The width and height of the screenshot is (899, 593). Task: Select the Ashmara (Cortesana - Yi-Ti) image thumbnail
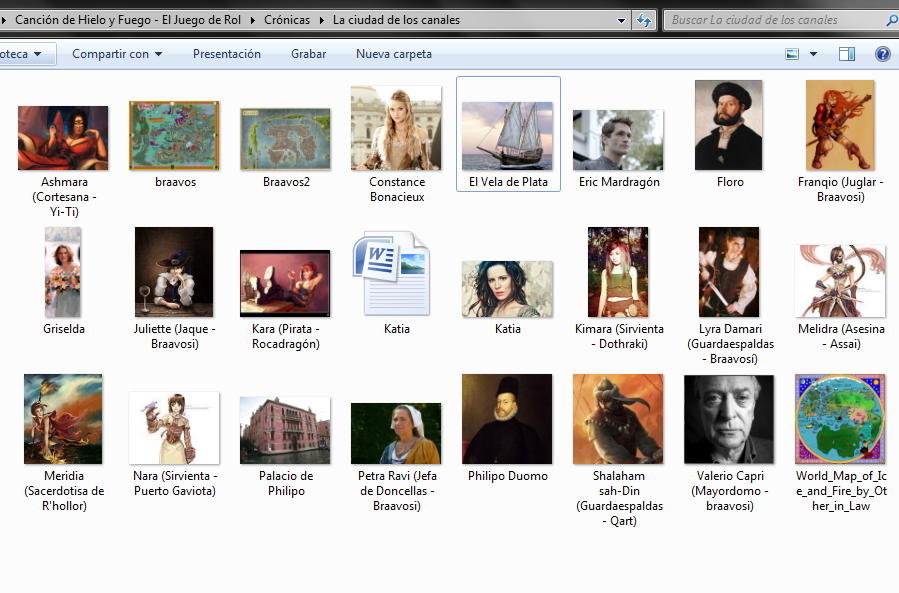[x=63, y=138]
